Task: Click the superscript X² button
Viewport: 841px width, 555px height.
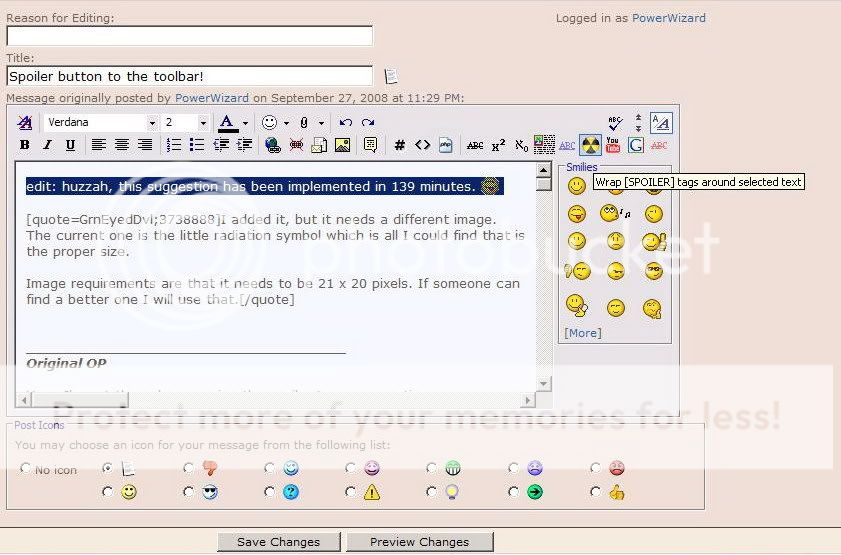Action: pos(498,145)
